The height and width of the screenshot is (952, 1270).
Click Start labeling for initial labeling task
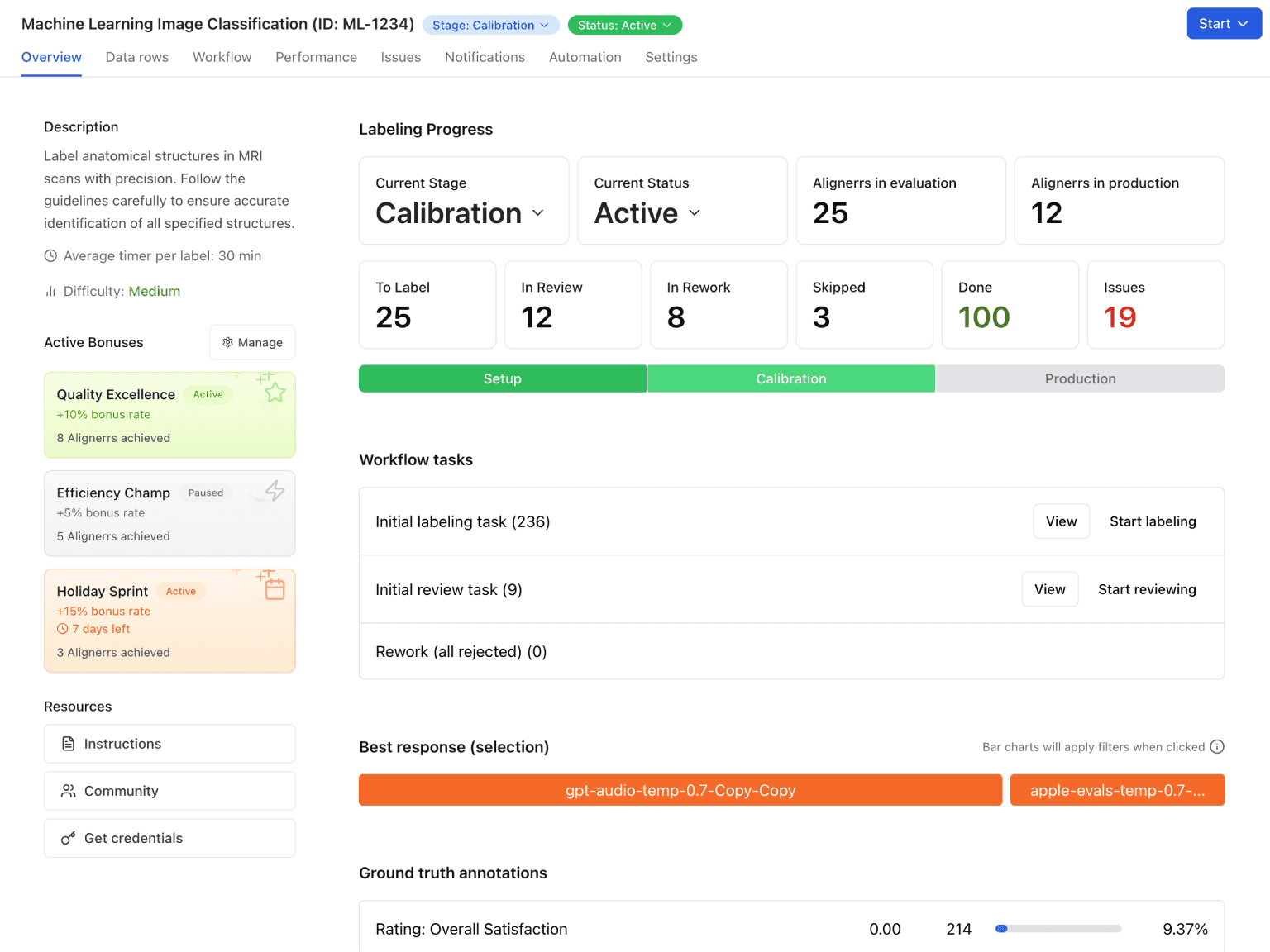(1153, 521)
